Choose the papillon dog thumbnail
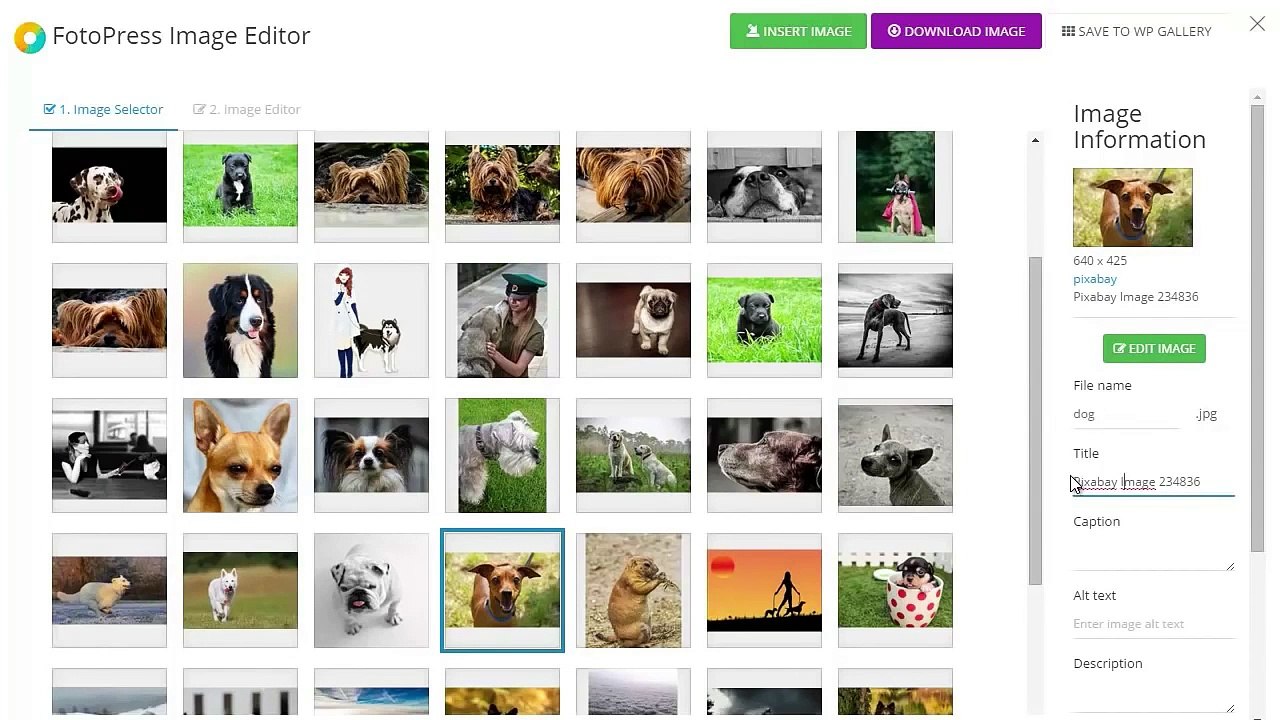This screenshot has width=1280, height=720. (x=371, y=455)
